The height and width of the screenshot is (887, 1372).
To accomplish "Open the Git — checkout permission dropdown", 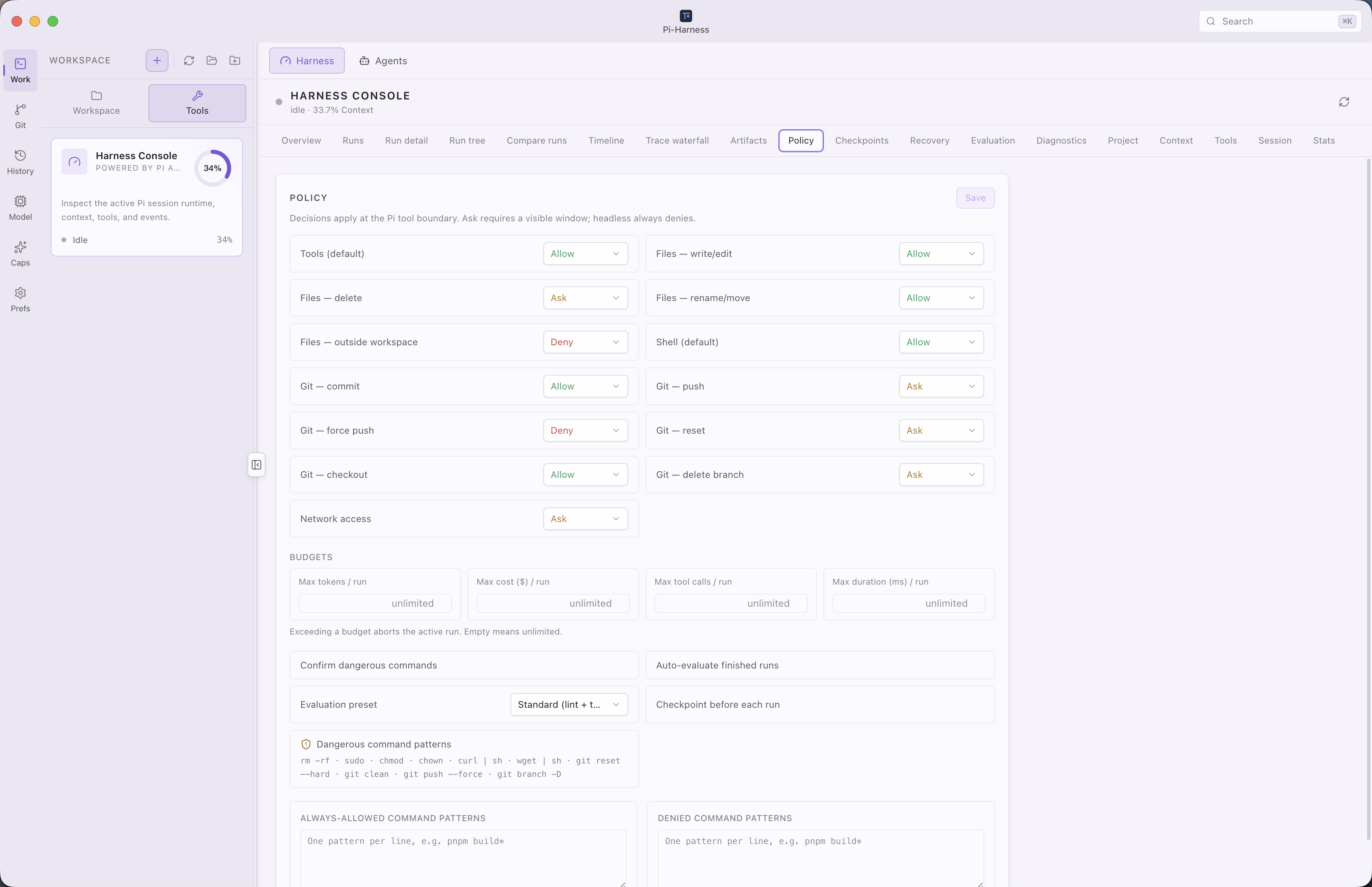I will click(585, 475).
